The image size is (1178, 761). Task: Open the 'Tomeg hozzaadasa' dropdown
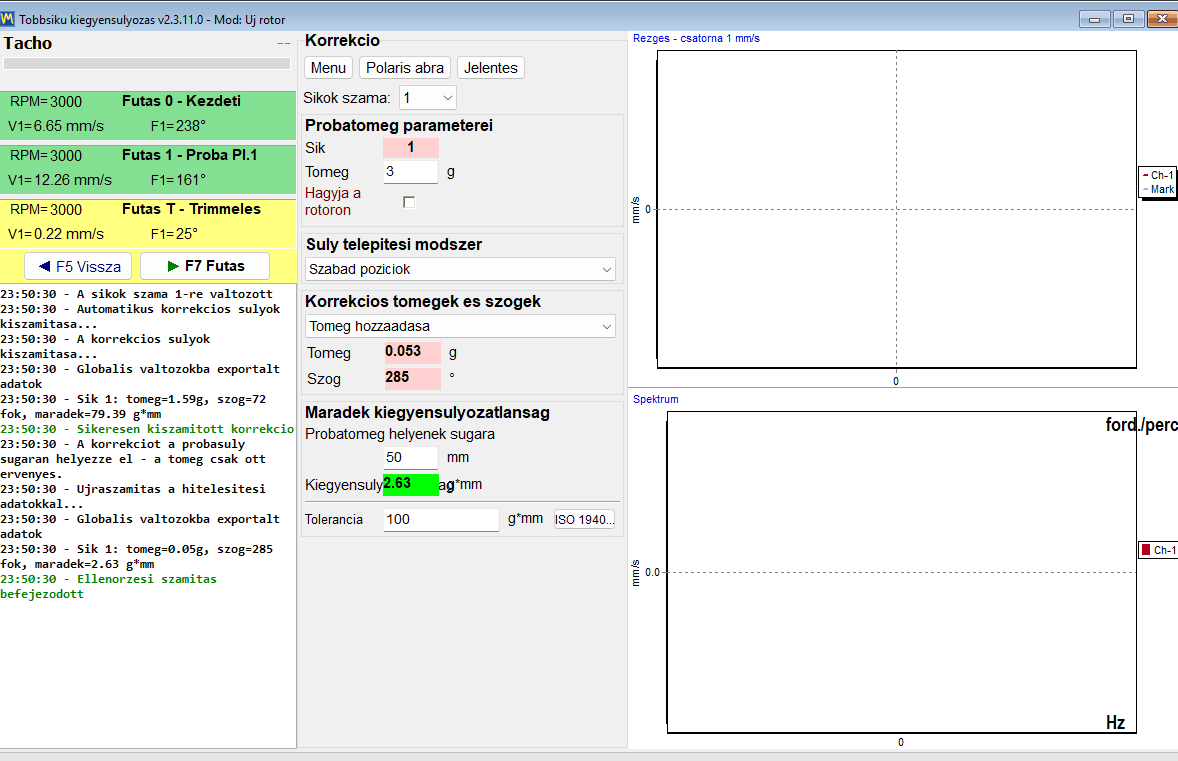point(461,326)
